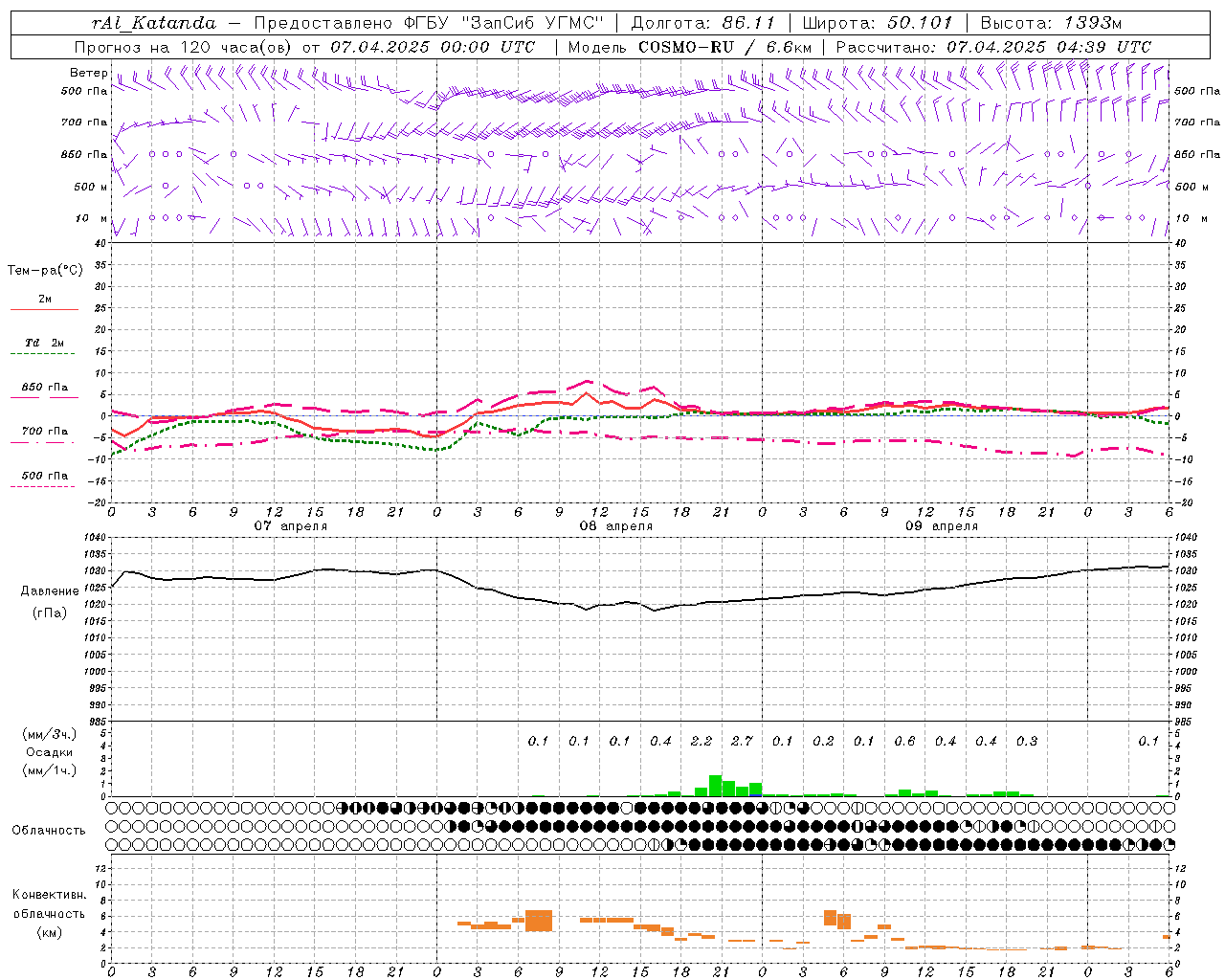Click the 2м solid red legend line sample

tap(44, 309)
